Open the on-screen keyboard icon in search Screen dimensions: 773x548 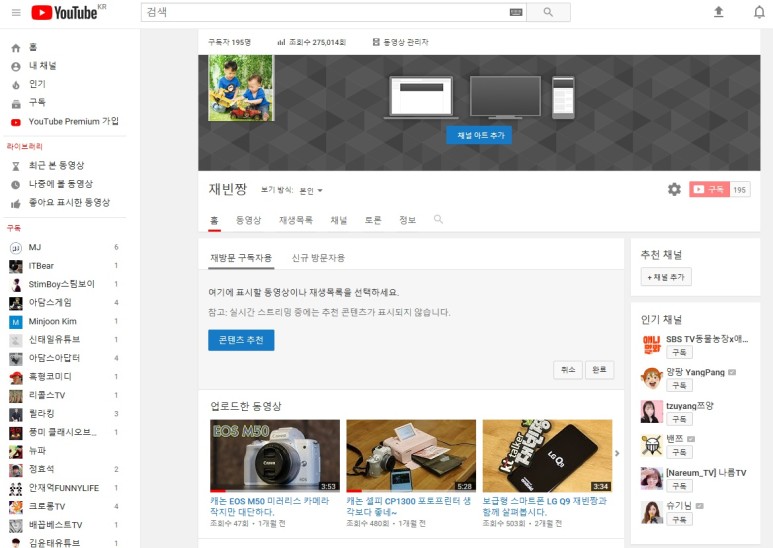pyautogui.click(x=516, y=12)
